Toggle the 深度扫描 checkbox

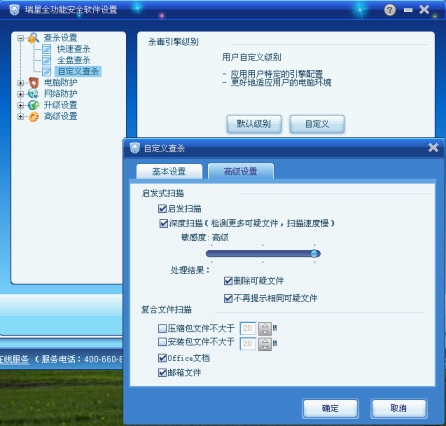coord(164,223)
